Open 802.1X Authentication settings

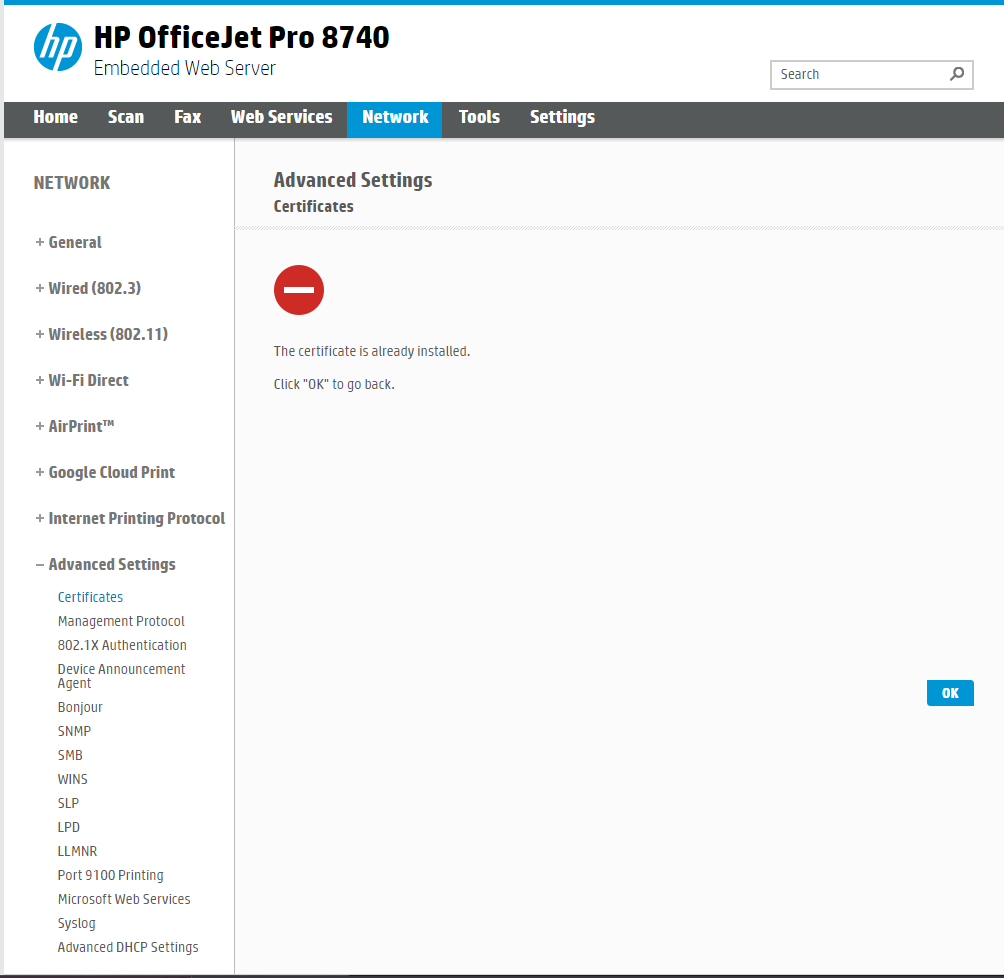click(122, 645)
